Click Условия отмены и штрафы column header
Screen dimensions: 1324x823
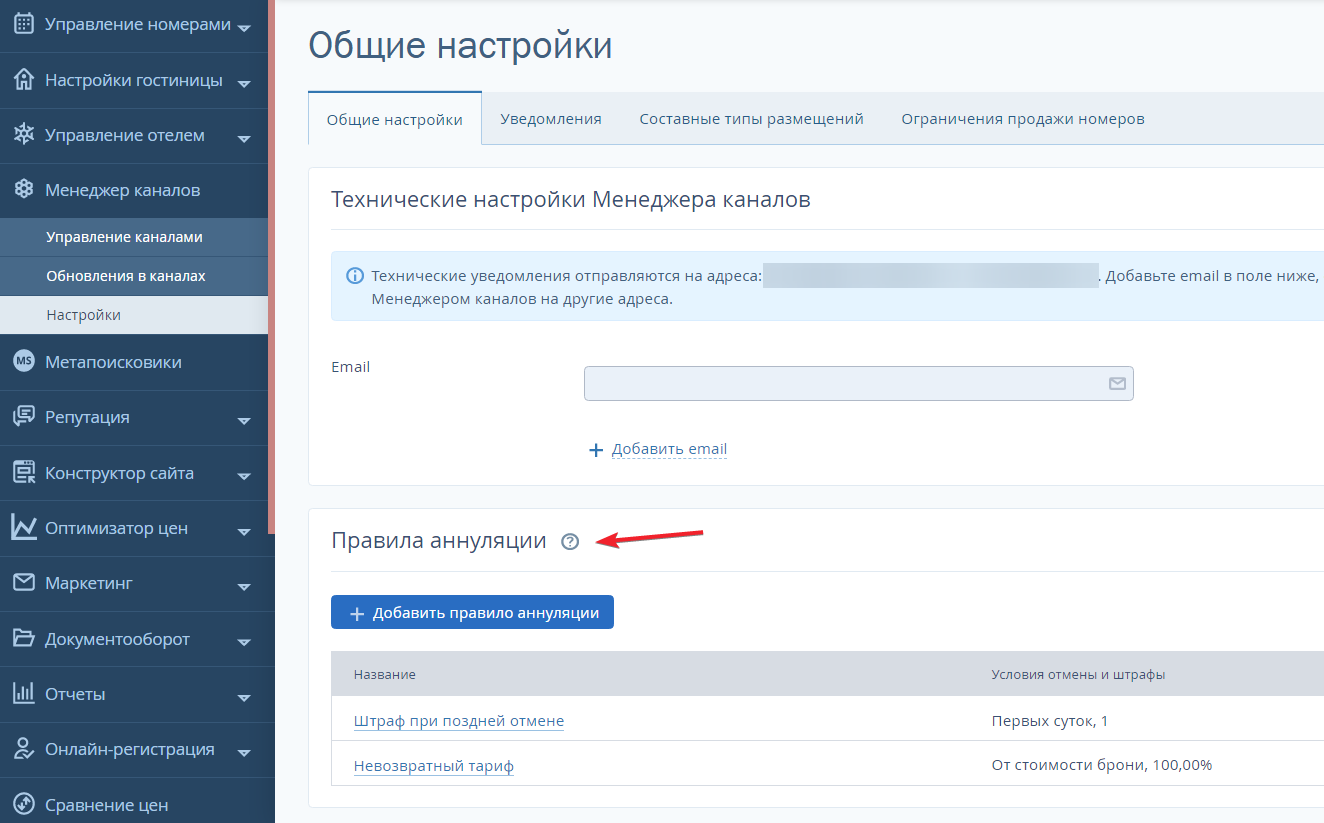[x=1078, y=675]
